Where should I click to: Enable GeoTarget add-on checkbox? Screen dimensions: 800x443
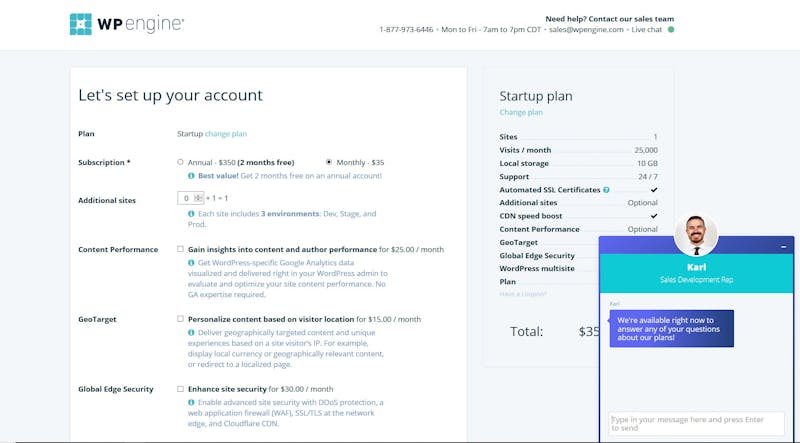(180, 319)
